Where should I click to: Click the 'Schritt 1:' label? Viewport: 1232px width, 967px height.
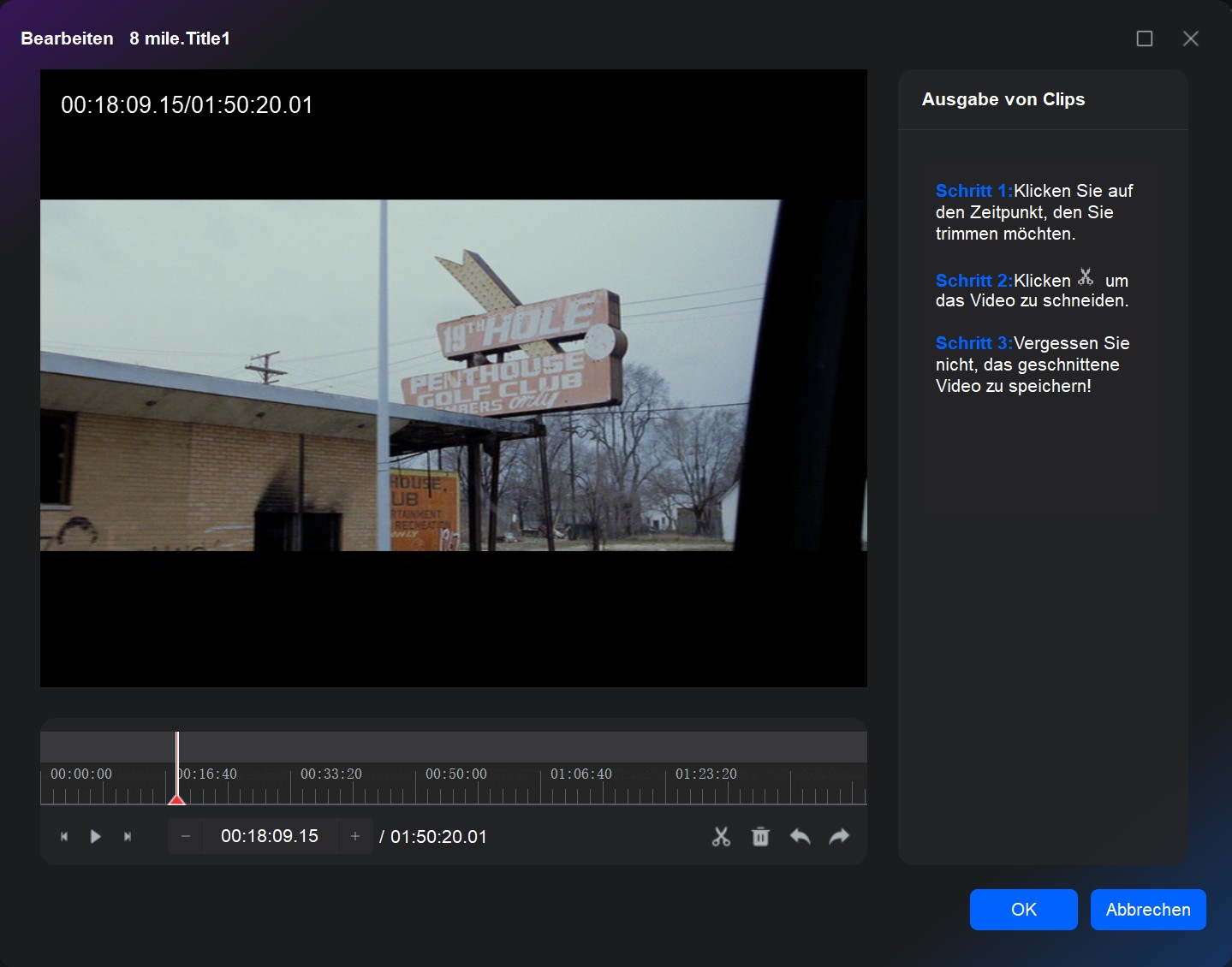point(974,191)
